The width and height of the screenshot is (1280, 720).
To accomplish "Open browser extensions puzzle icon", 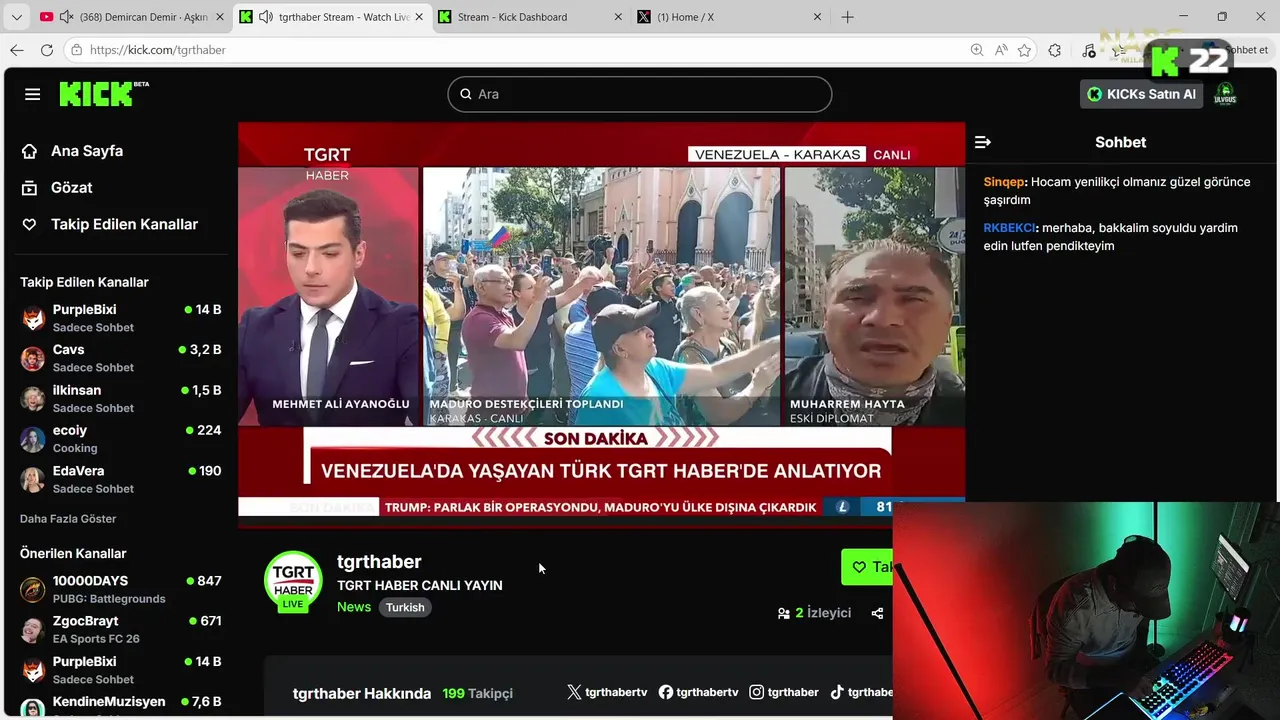I will pyautogui.click(x=1055, y=50).
